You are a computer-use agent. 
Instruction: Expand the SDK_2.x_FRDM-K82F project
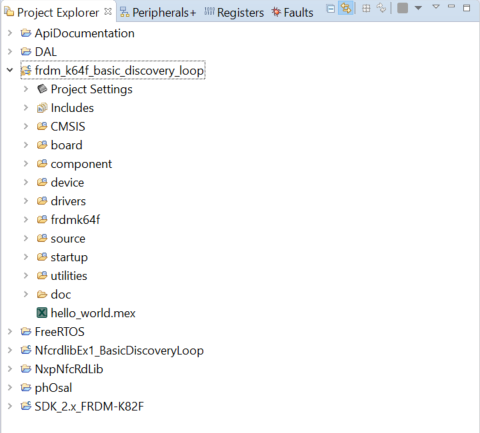(10, 406)
